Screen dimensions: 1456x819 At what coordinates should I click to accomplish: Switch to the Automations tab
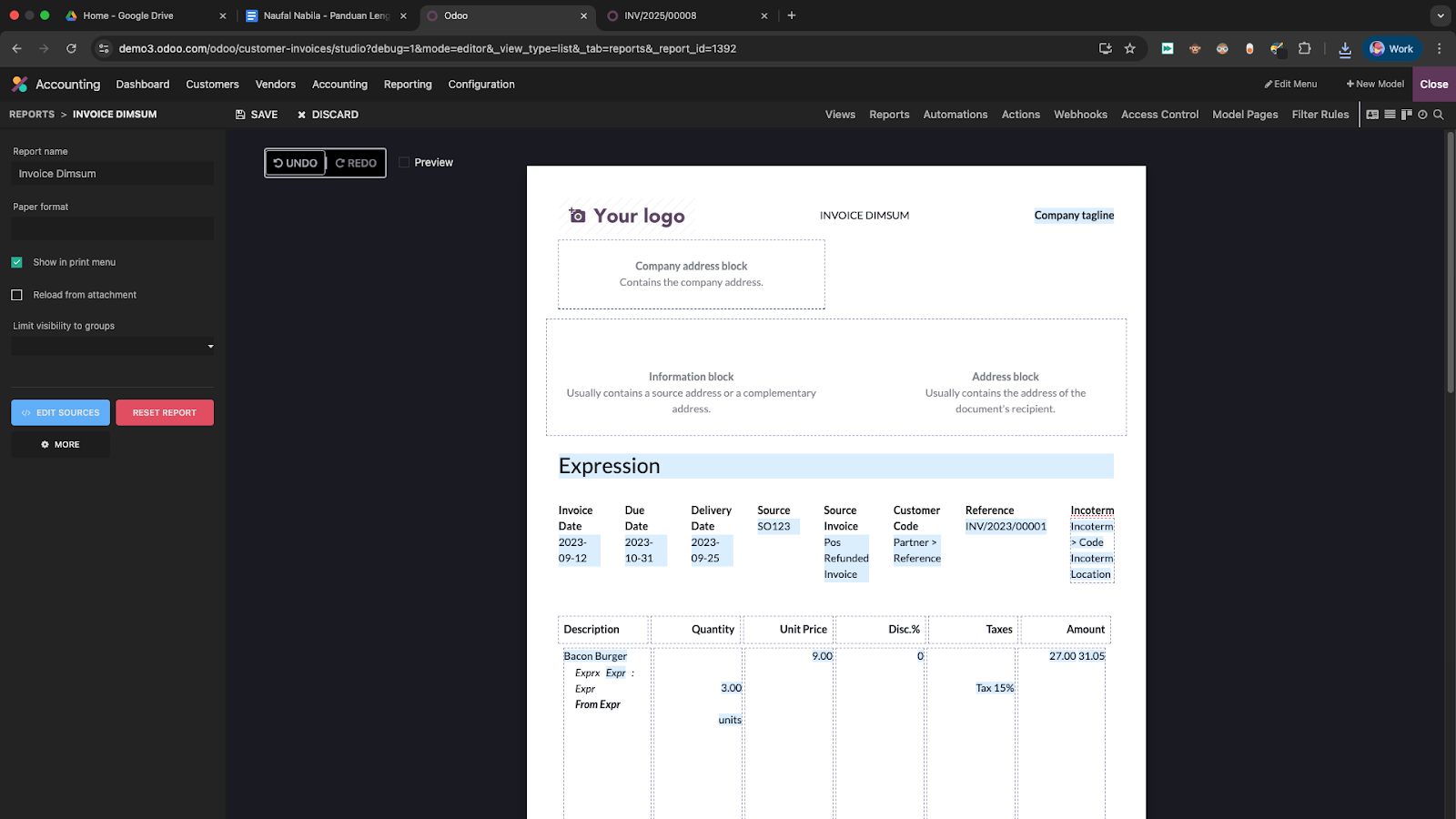point(955,115)
